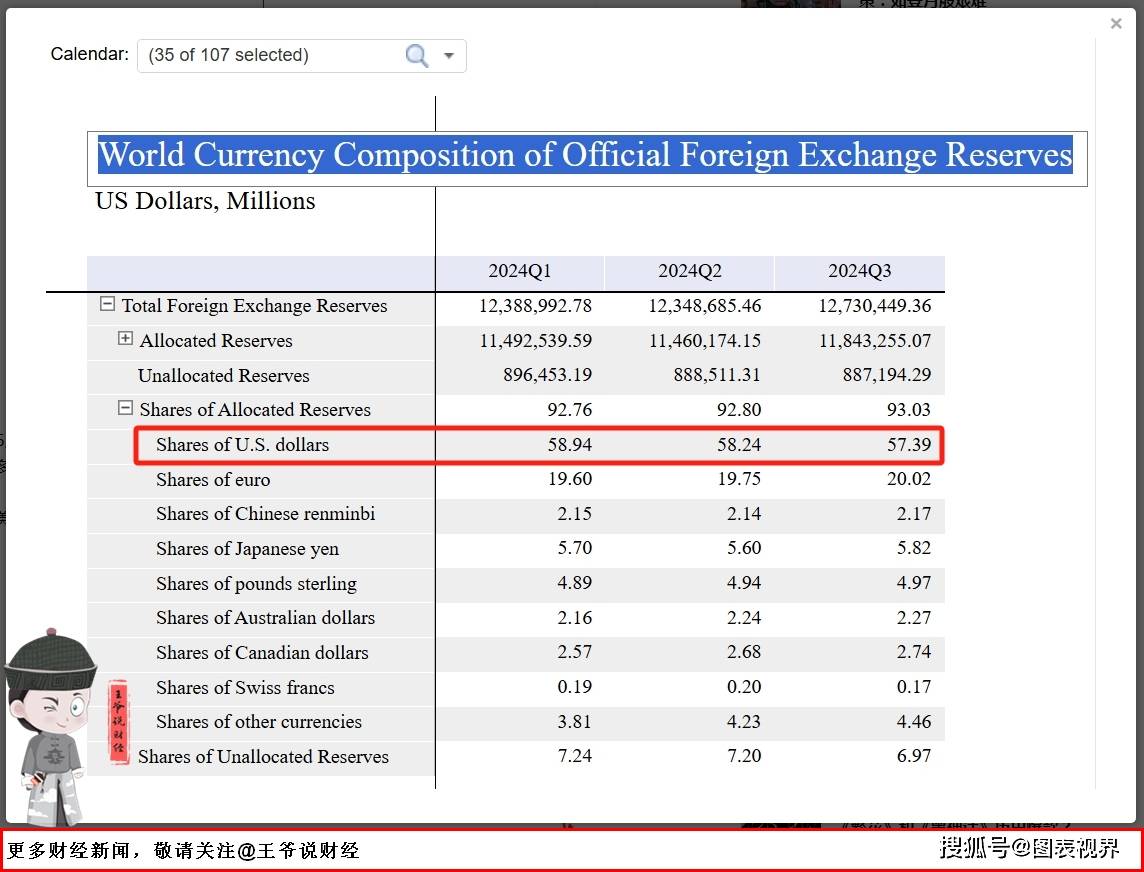Image resolution: width=1144 pixels, height=872 pixels.
Task: Click pounds sterling share 4.89
Action: click(x=575, y=584)
